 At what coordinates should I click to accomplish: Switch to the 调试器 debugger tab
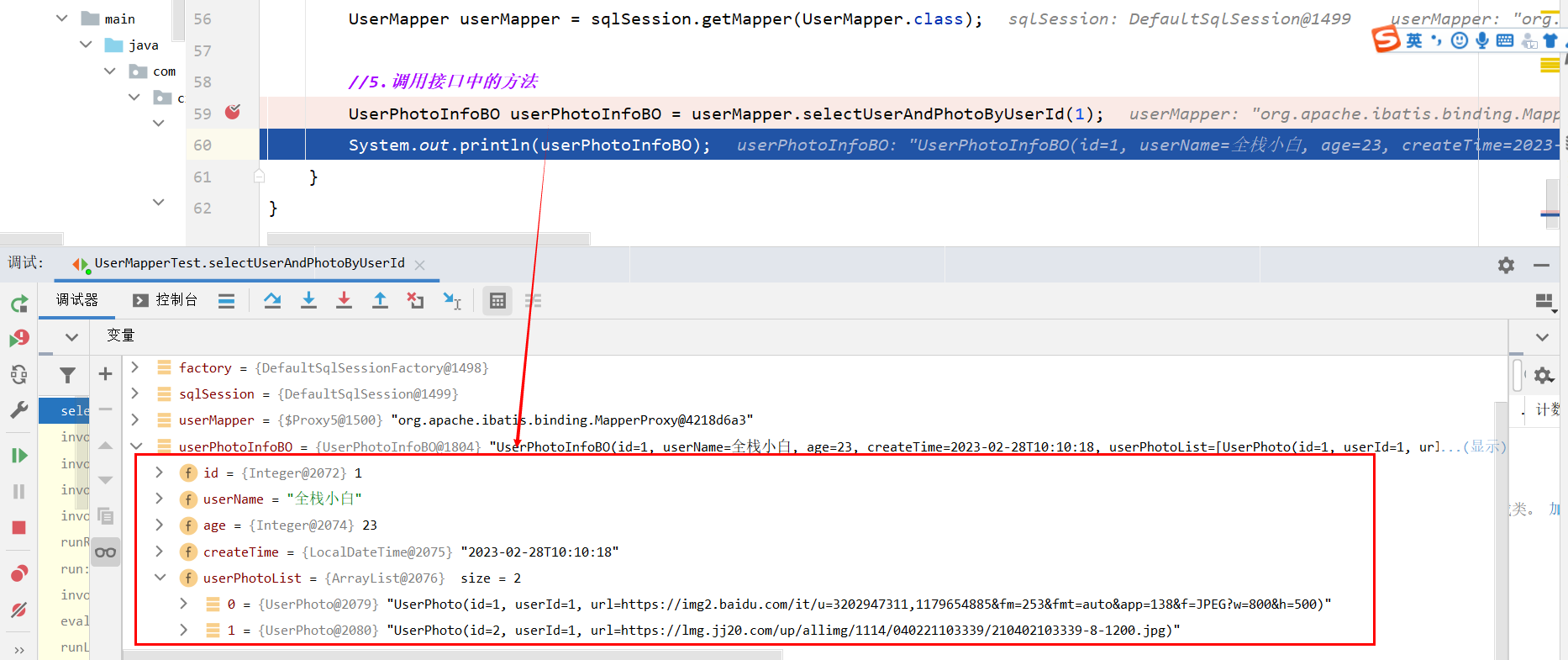(x=77, y=300)
